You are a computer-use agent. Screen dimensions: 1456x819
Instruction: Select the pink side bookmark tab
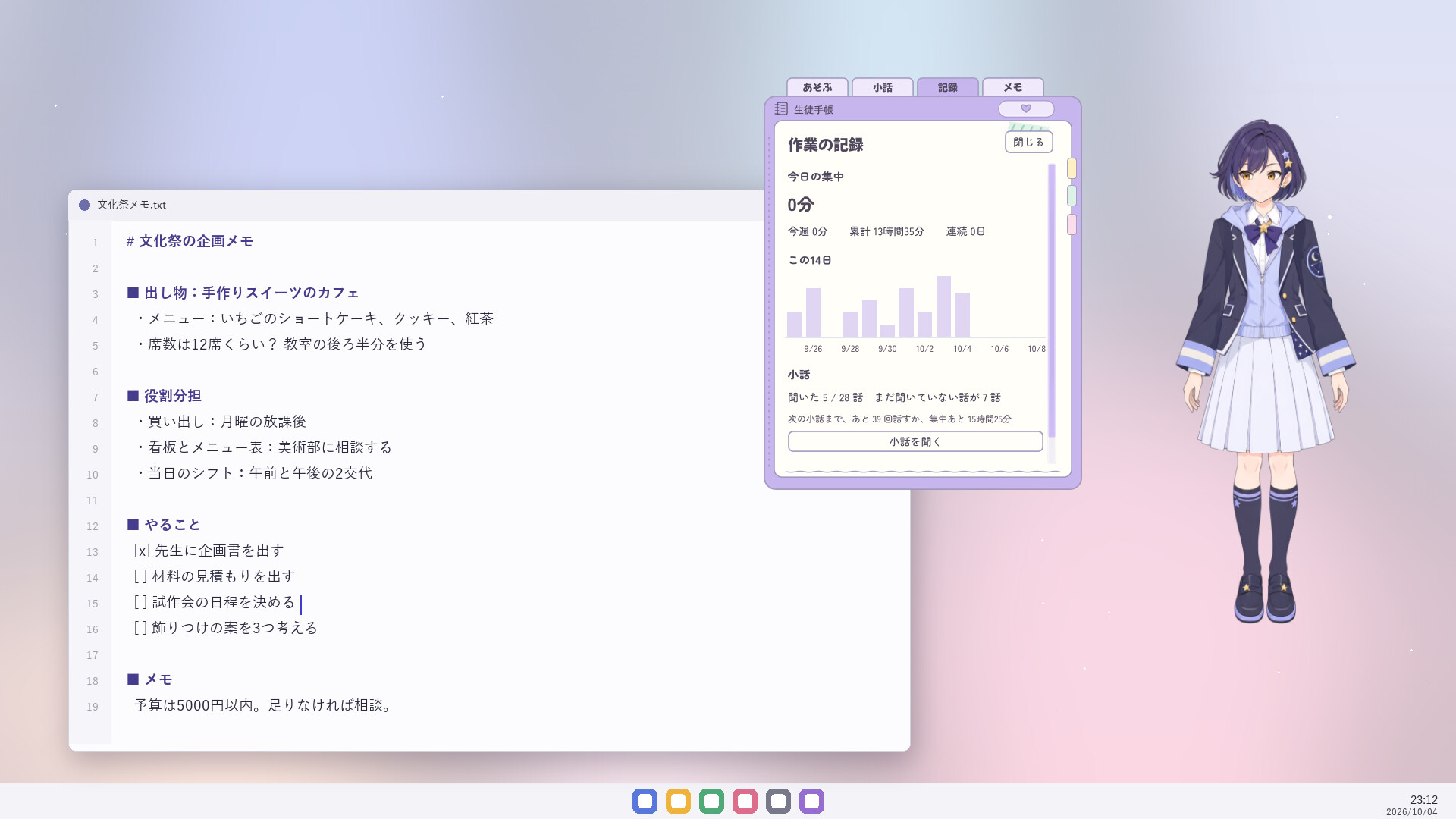(1072, 224)
